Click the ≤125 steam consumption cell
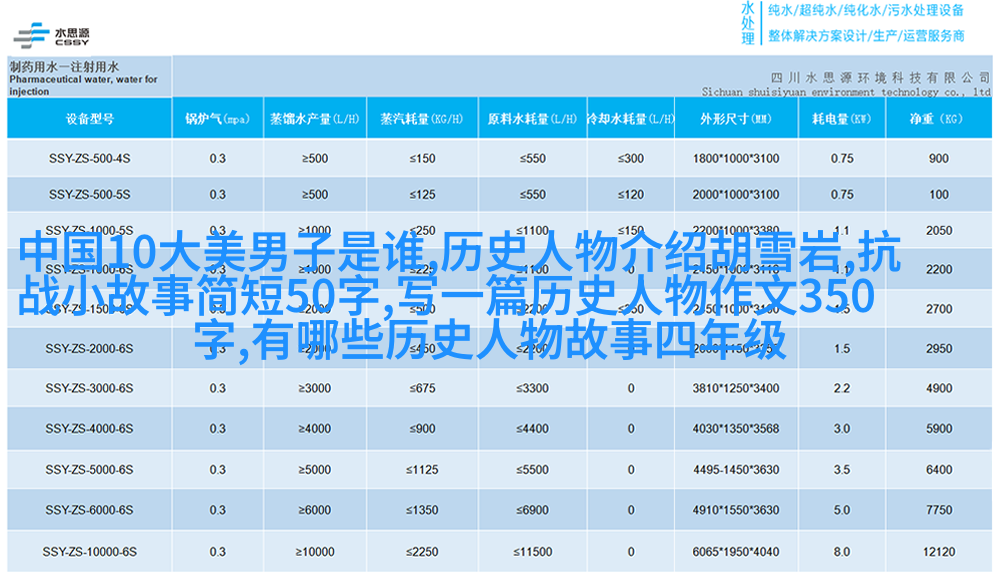Screen dimensions: 1000x581 pos(422,195)
